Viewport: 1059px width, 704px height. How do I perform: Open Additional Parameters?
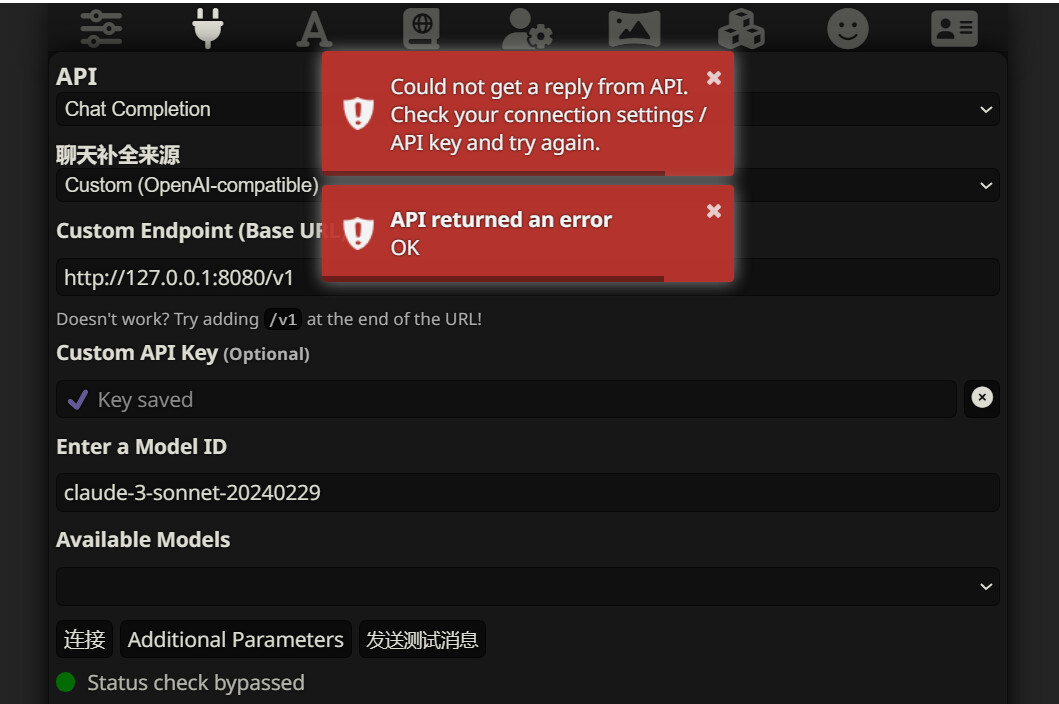click(235, 640)
